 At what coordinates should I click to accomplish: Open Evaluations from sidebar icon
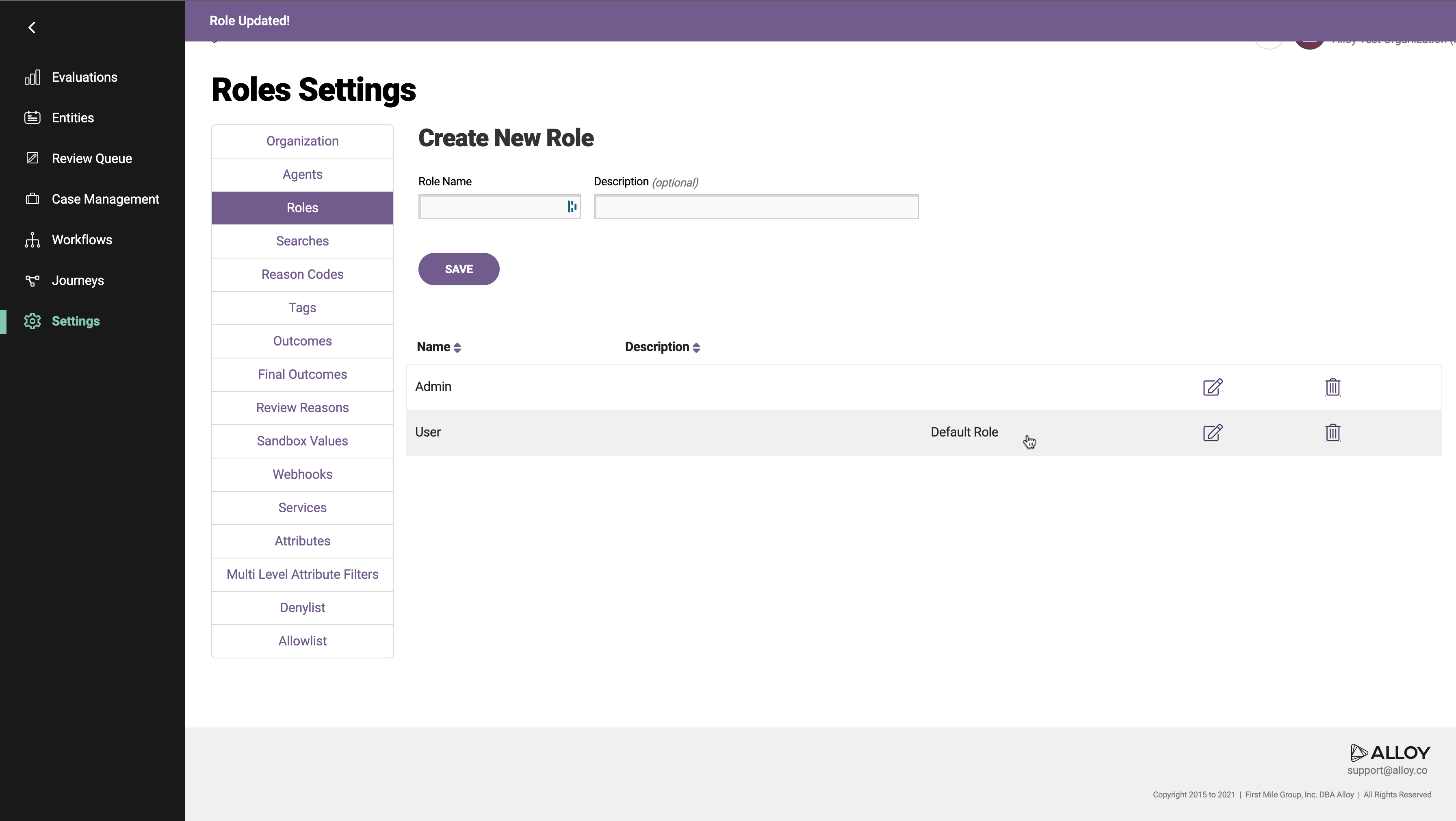[x=32, y=78]
